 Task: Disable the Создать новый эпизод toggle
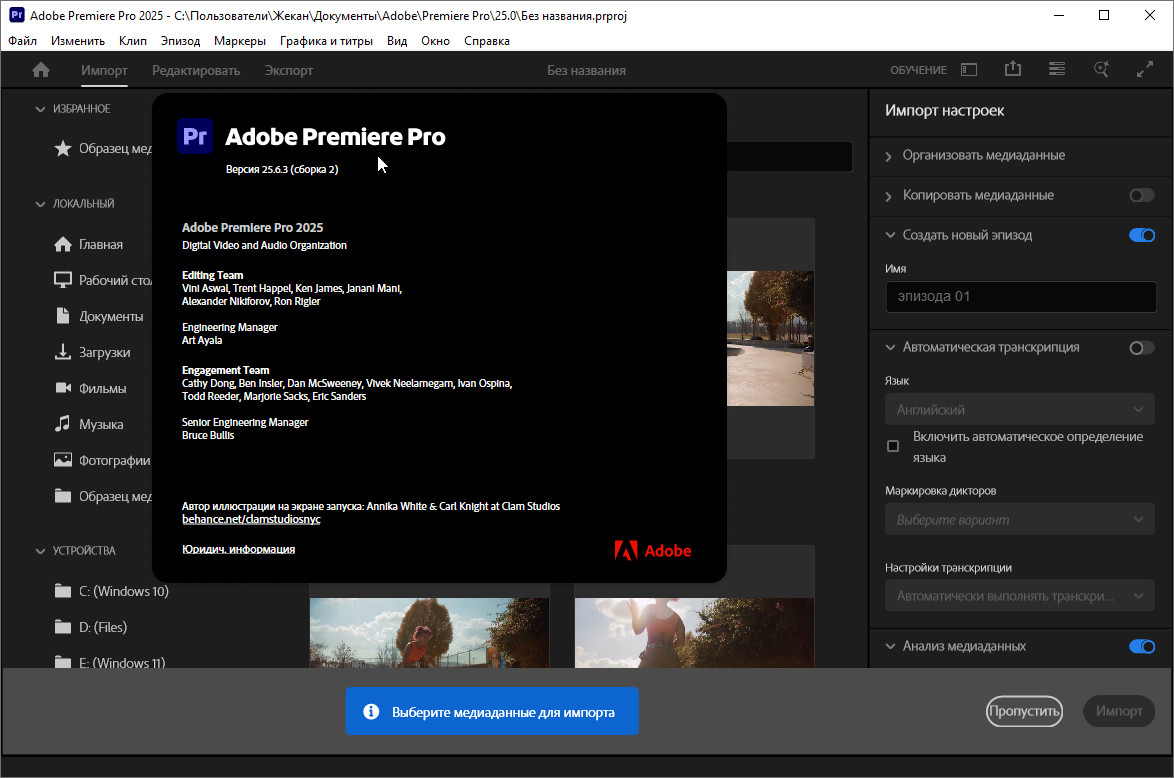(x=1141, y=235)
